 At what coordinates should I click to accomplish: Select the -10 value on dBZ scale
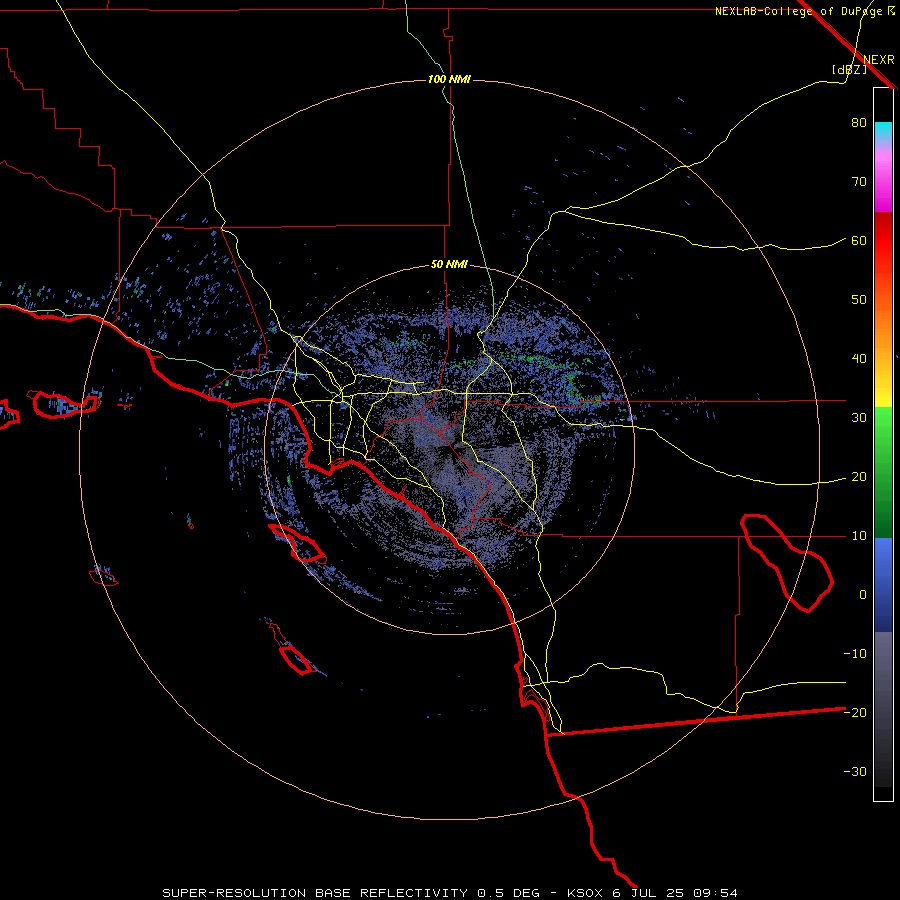[x=855, y=654]
